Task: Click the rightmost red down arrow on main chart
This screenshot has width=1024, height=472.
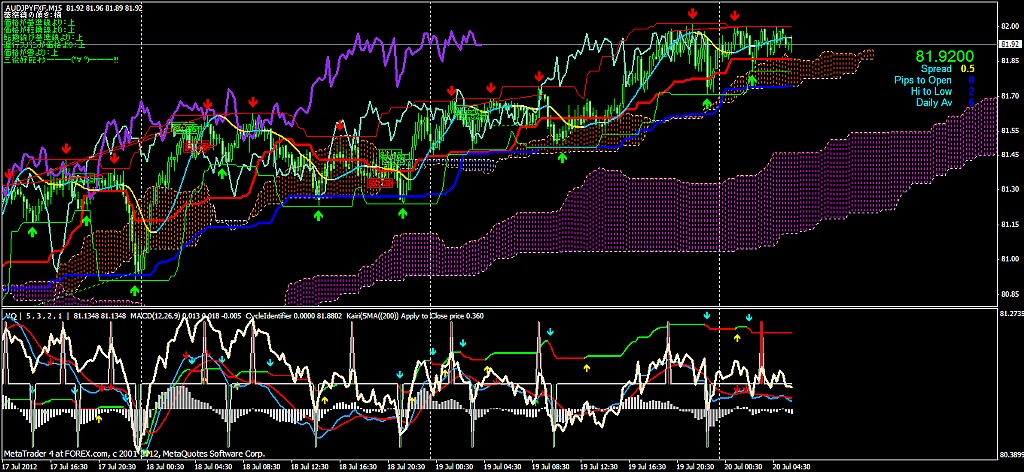Action: click(x=735, y=16)
